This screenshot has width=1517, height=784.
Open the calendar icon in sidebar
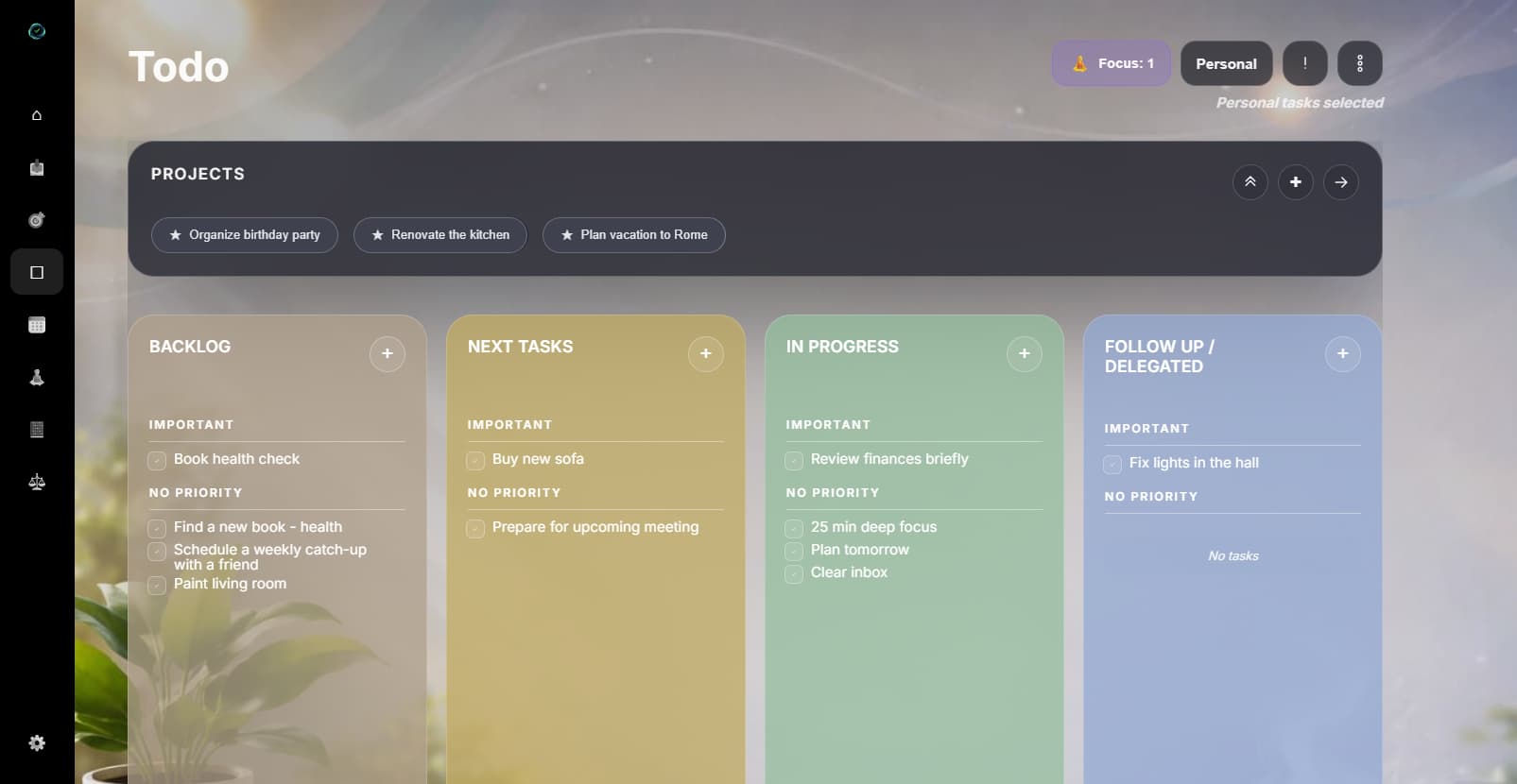[37, 325]
